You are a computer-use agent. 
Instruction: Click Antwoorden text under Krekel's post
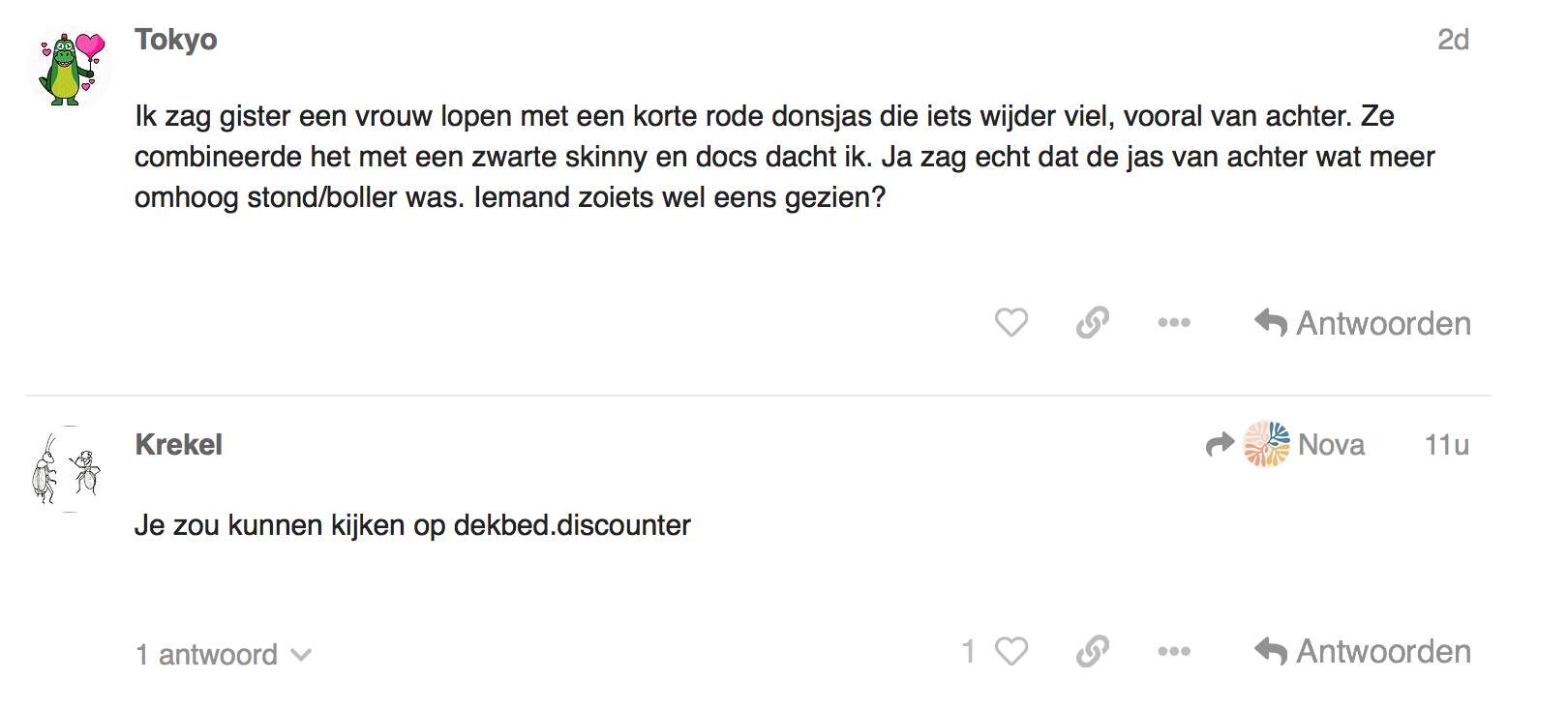[x=1383, y=652]
